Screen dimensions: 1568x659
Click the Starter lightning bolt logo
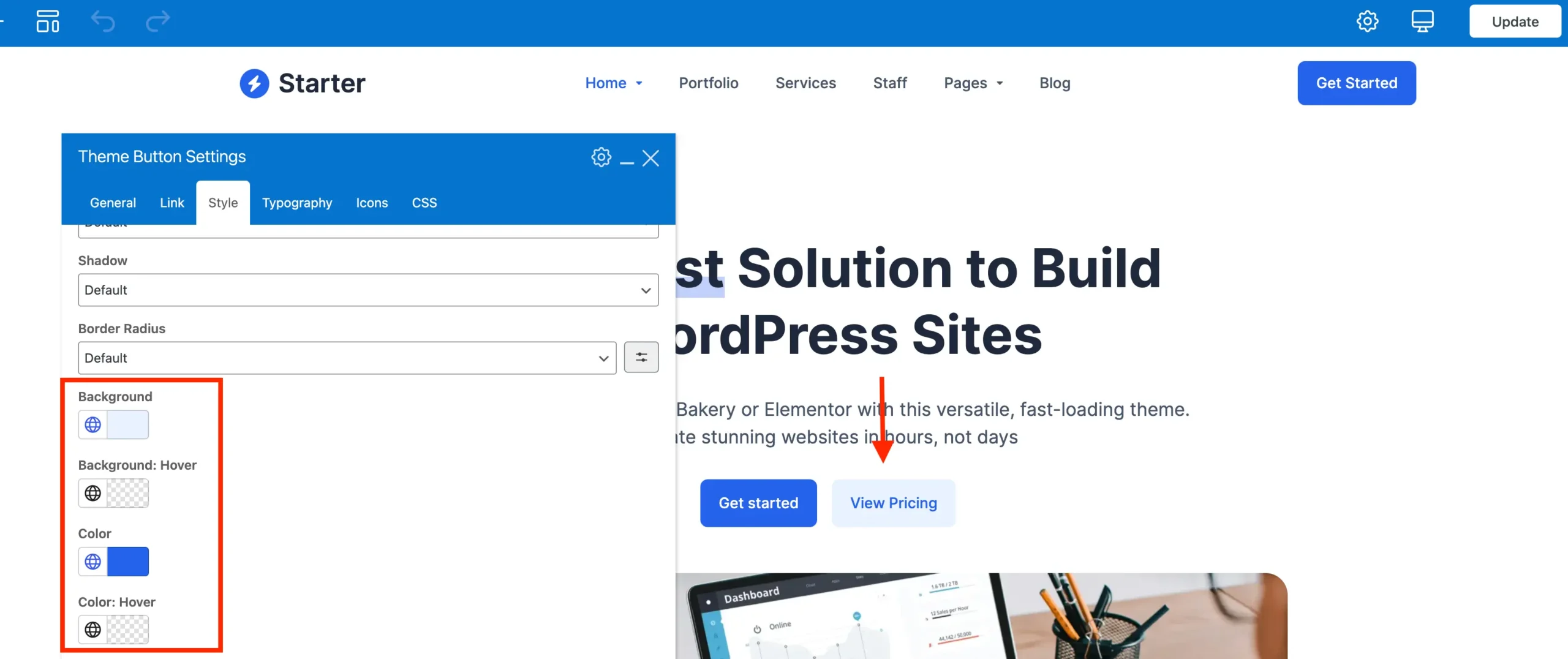pyautogui.click(x=254, y=83)
